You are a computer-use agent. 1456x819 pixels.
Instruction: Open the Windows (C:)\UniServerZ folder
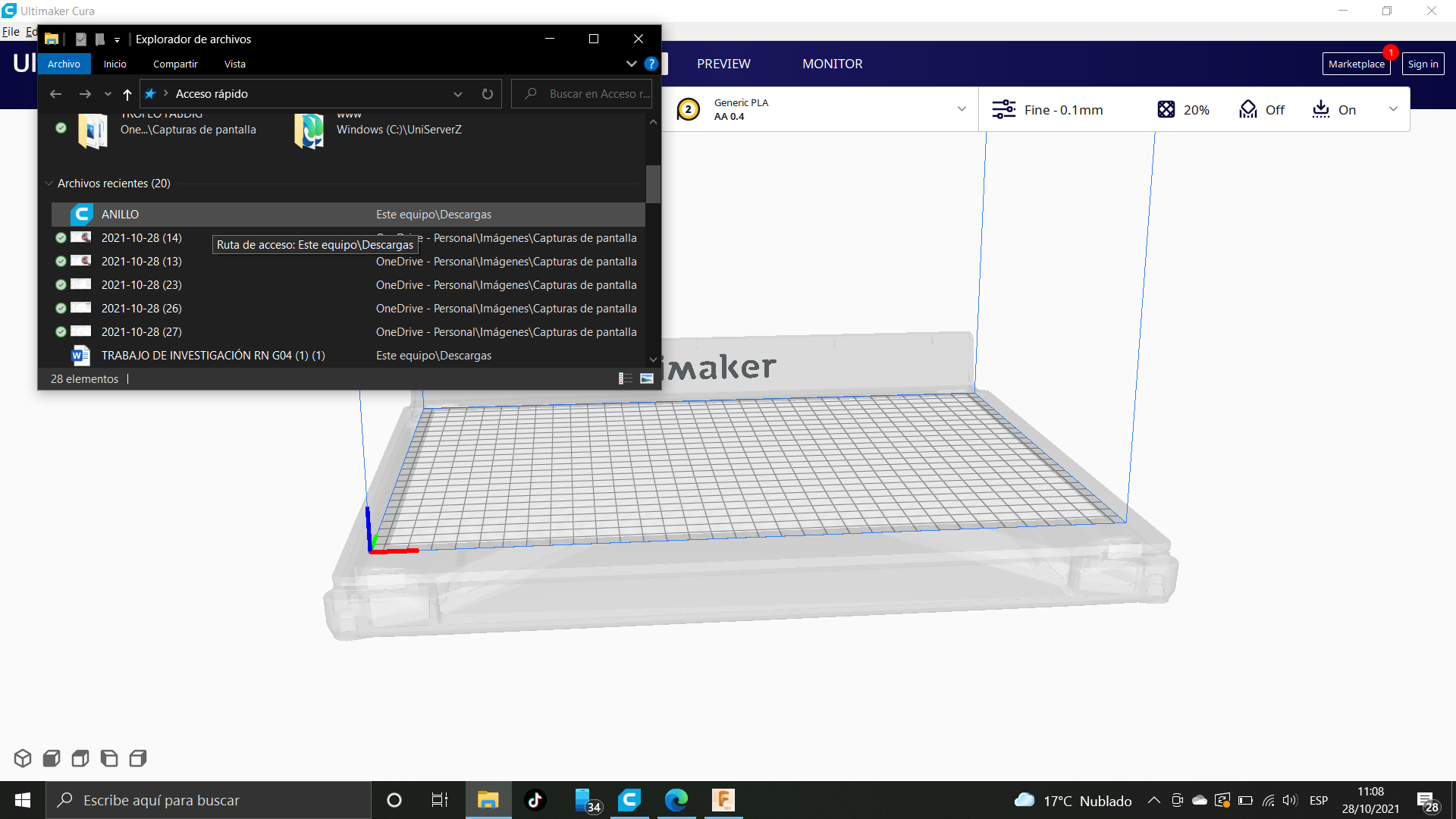click(379, 130)
